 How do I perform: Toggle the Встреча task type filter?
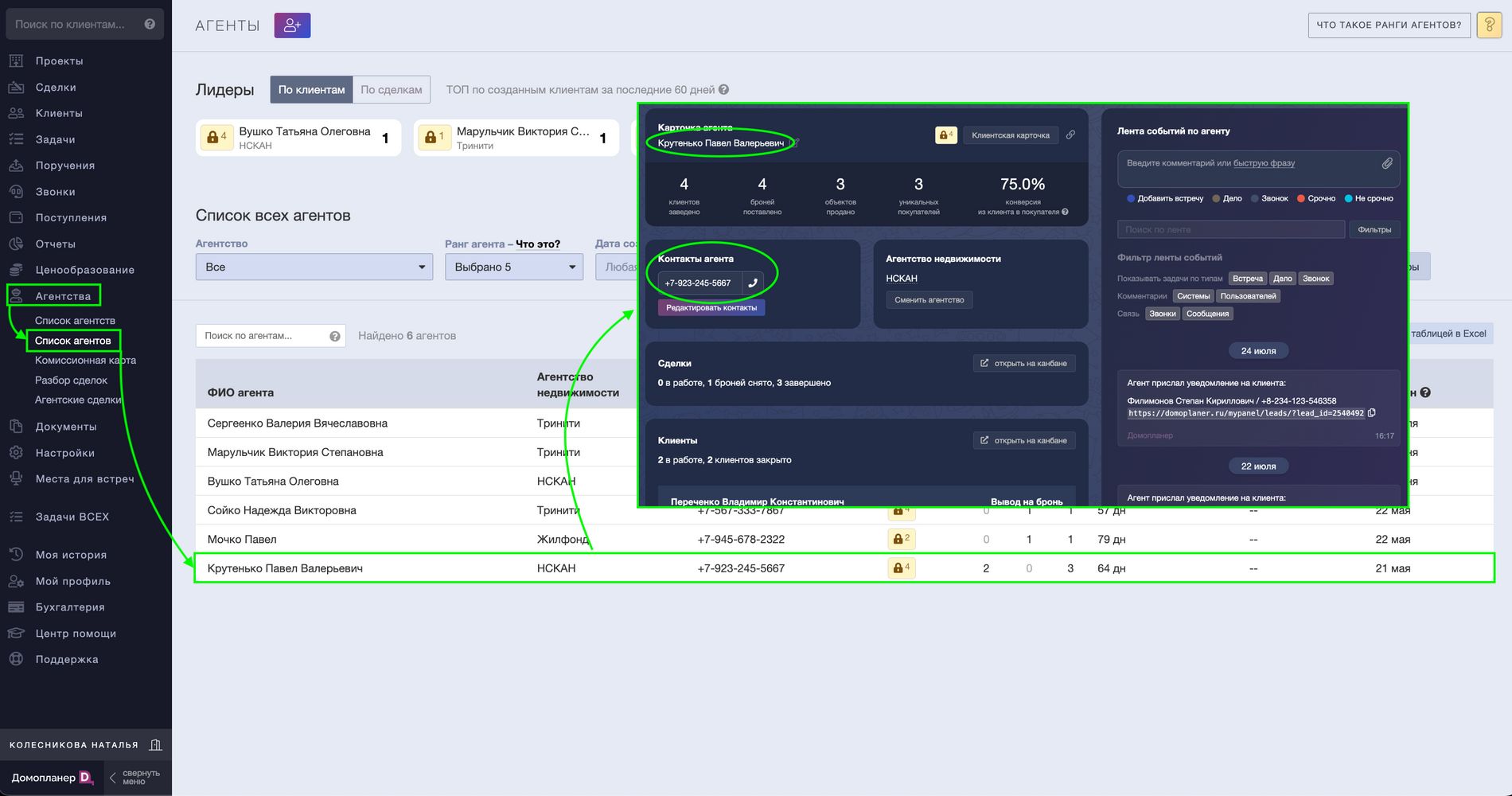click(1247, 279)
